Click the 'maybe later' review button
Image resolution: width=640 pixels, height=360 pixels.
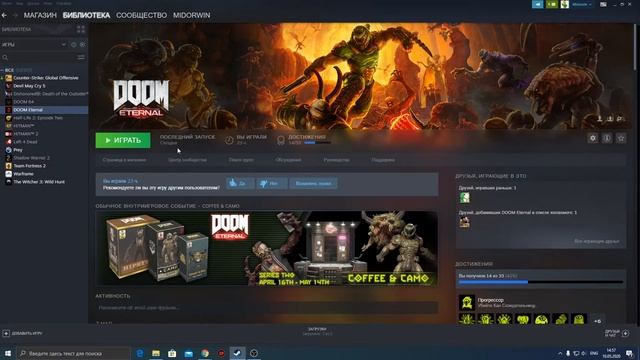tap(313, 184)
